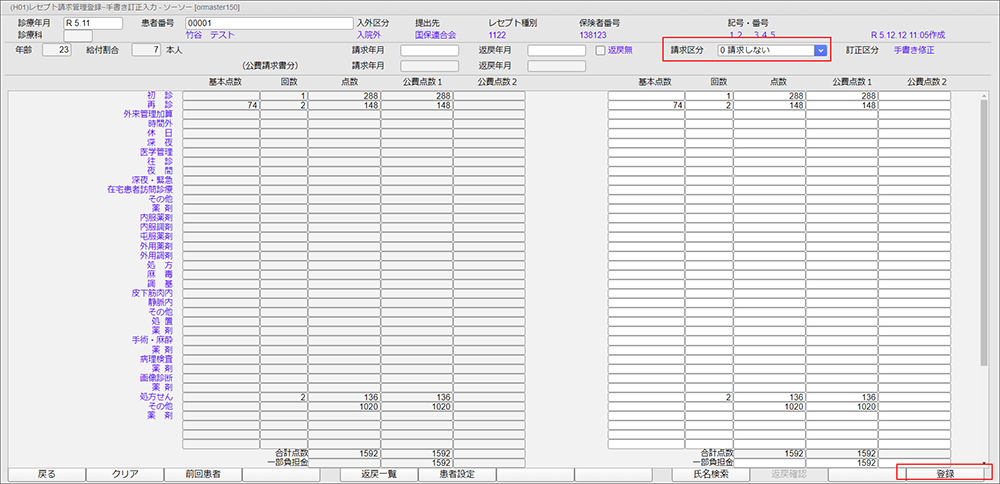Click the empty 診療科 input field
The height and width of the screenshot is (484, 1000).
[x=77, y=36]
